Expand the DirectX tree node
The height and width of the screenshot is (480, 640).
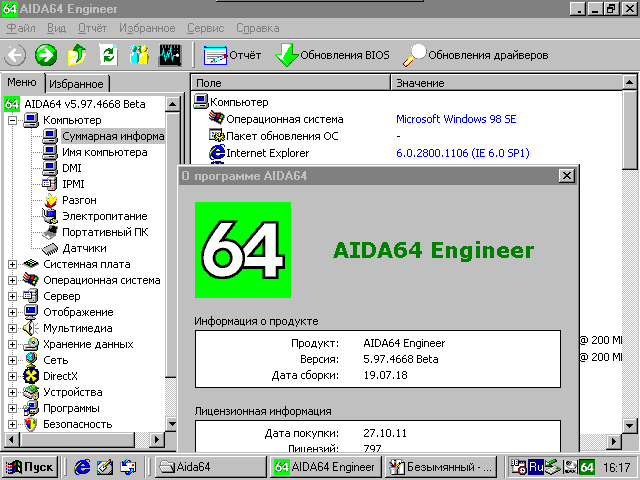pyautogui.click(x=13, y=376)
